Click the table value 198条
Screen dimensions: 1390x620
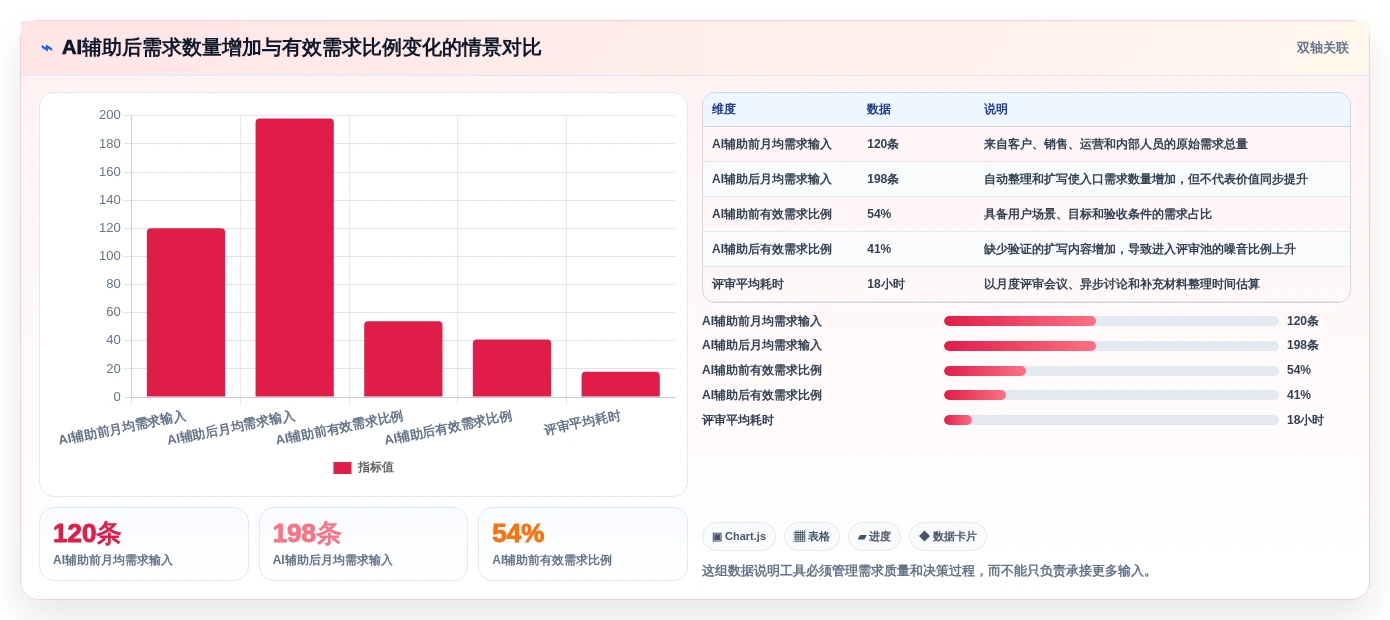click(x=882, y=179)
